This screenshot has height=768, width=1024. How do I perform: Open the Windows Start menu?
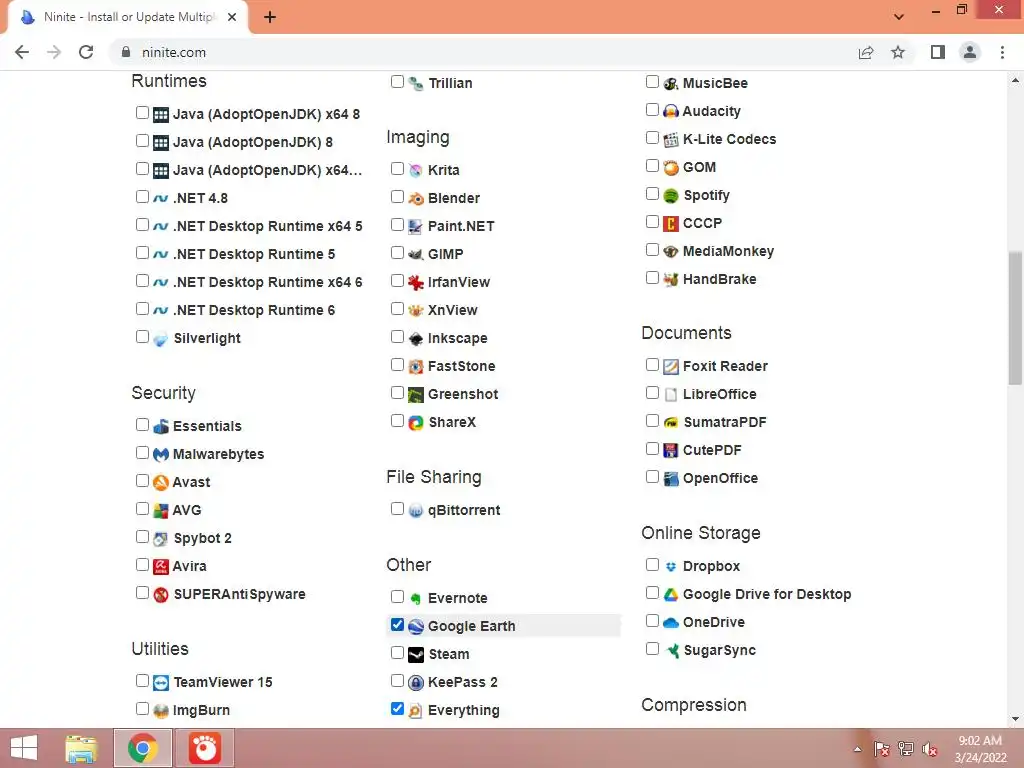24,748
